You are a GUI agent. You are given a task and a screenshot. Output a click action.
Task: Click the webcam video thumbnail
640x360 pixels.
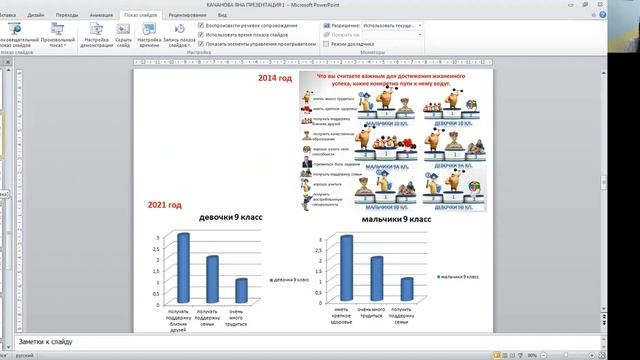coord(624,26)
